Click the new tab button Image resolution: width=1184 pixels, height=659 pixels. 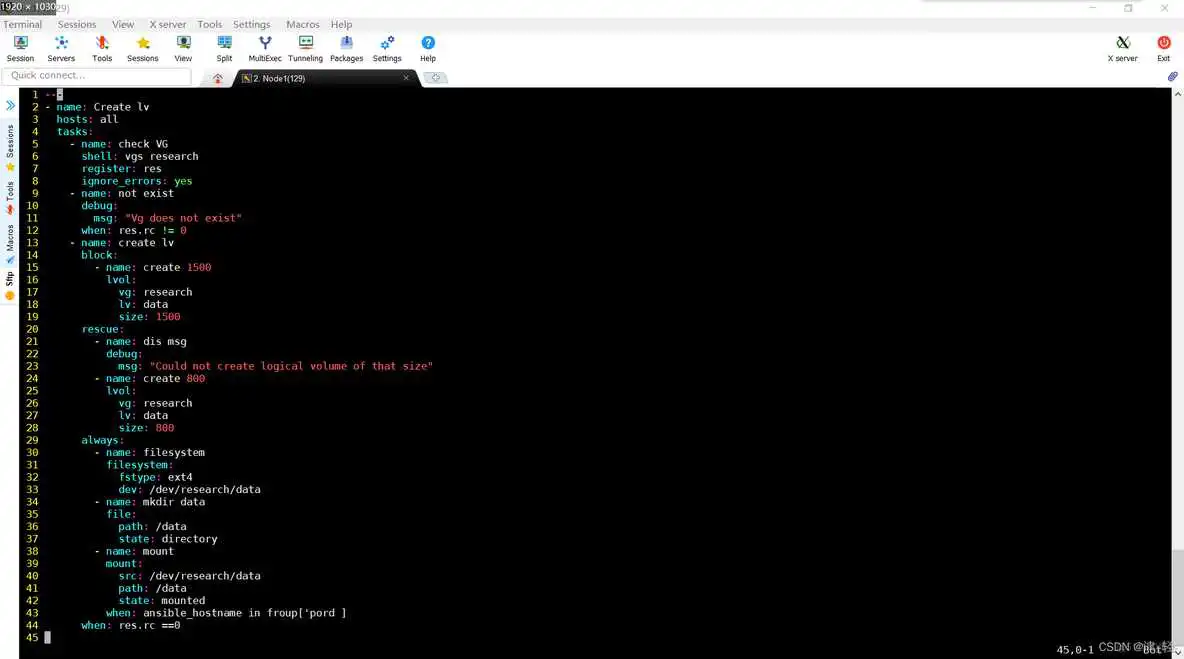coord(436,78)
